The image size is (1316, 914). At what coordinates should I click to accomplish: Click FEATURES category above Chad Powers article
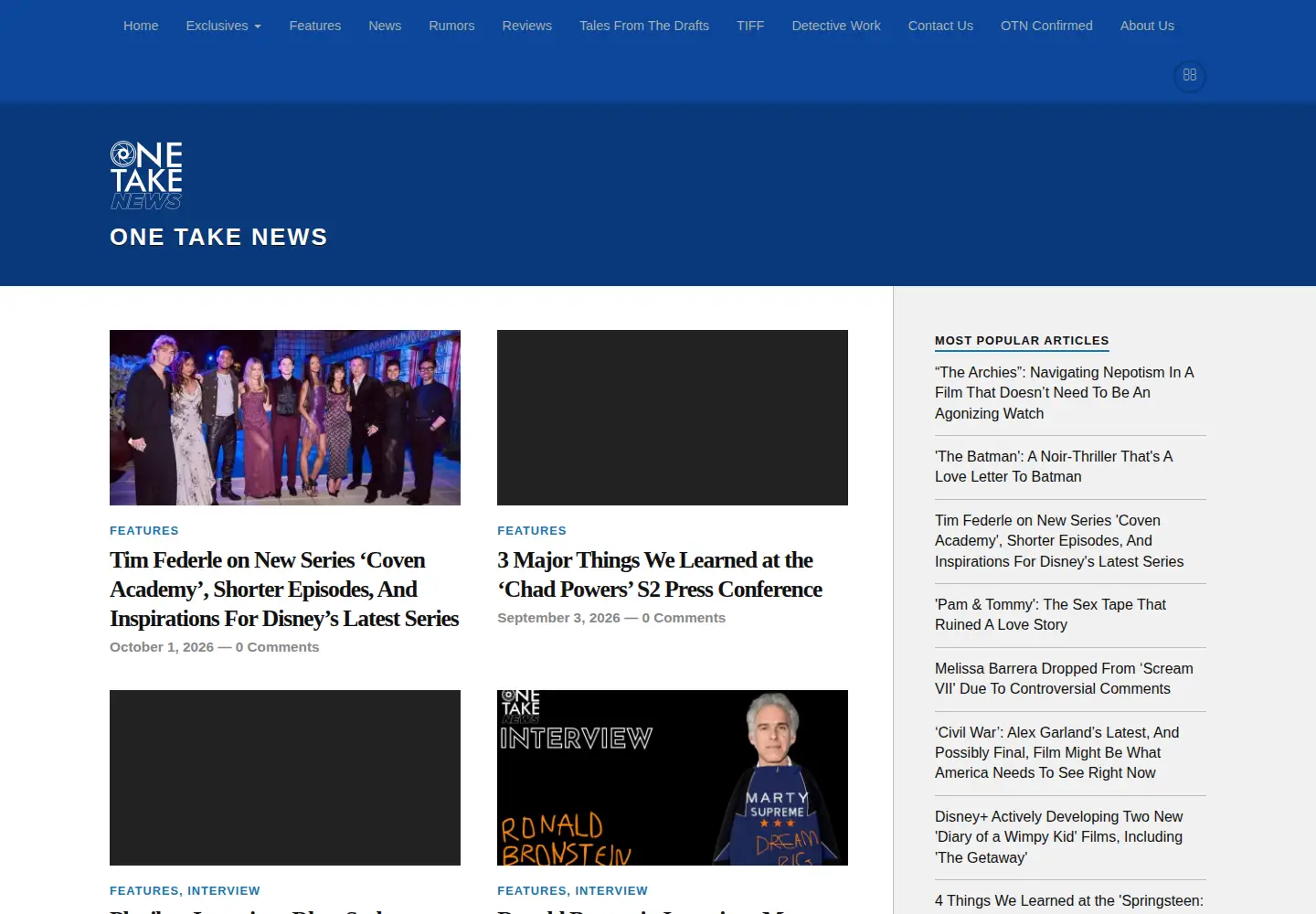tap(532, 531)
